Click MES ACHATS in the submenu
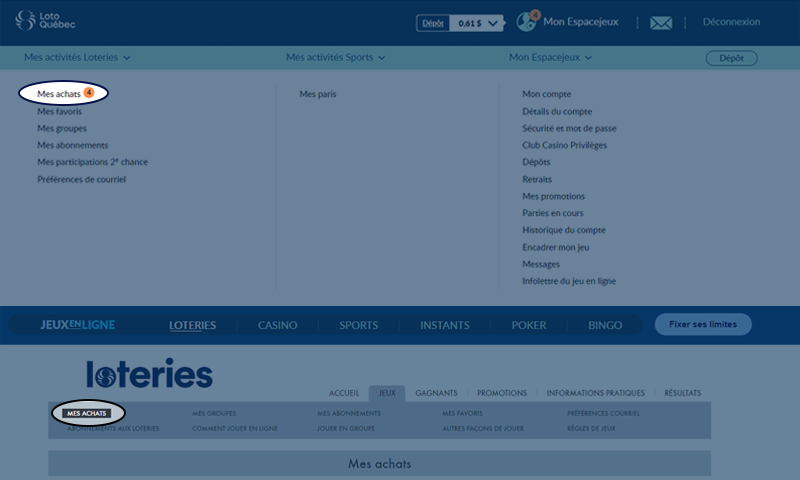800x480 pixels. pos(87,413)
